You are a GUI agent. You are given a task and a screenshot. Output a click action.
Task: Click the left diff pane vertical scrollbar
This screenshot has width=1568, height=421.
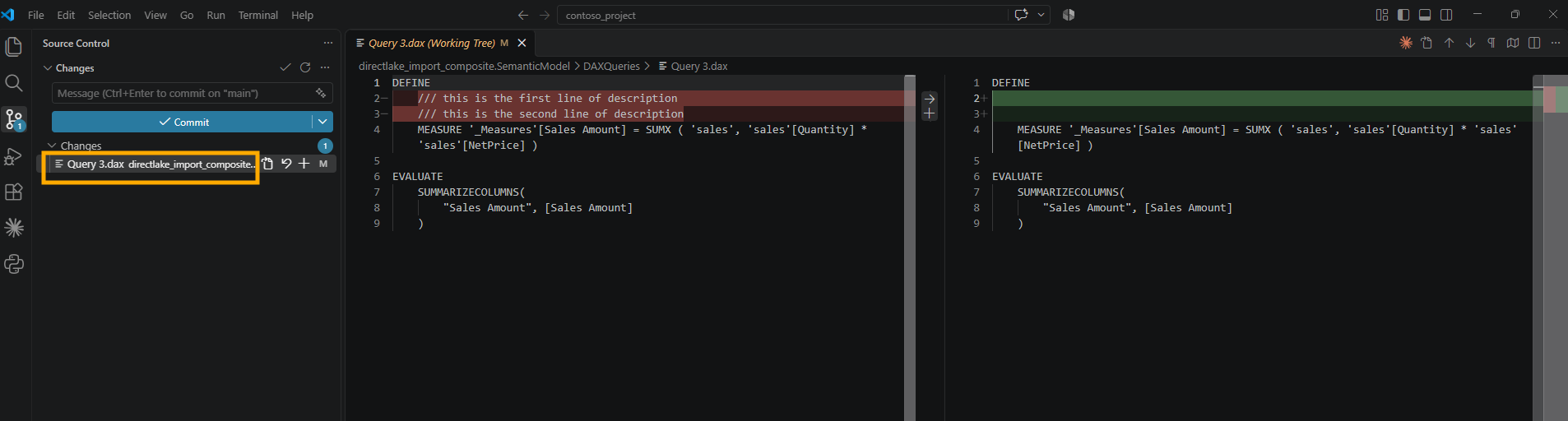[x=910, y=248]
